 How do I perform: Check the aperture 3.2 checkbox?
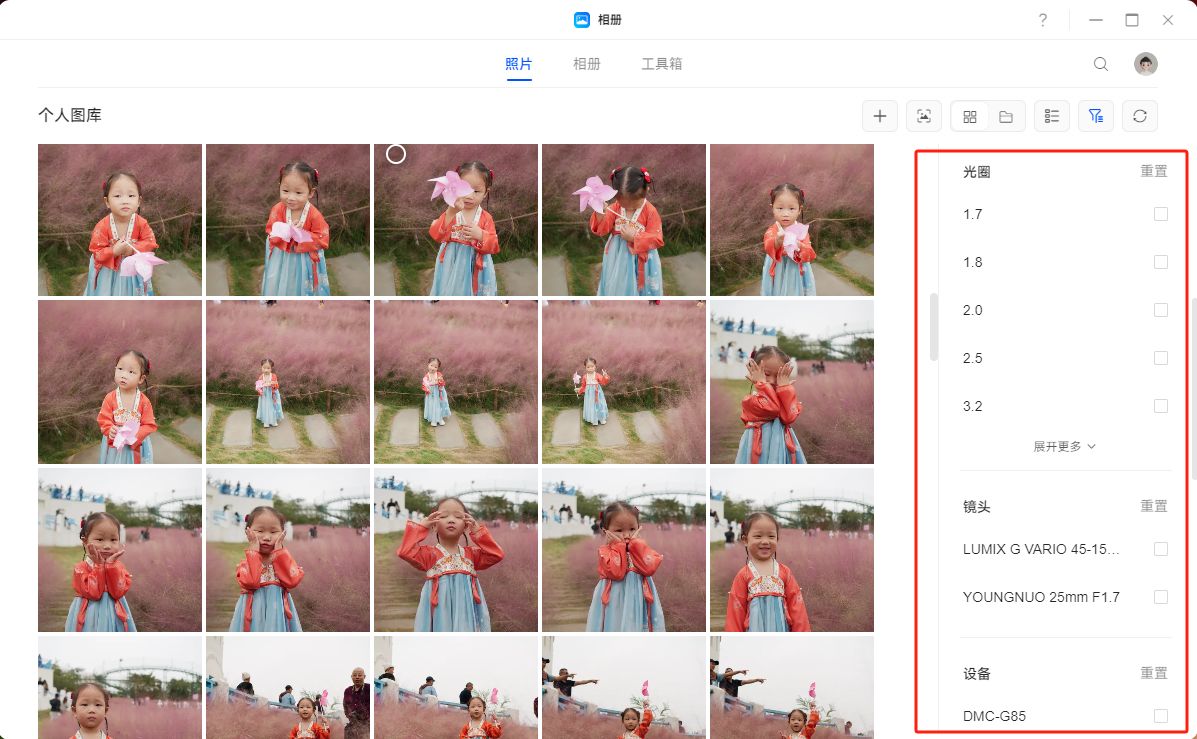click(1160, 406)
